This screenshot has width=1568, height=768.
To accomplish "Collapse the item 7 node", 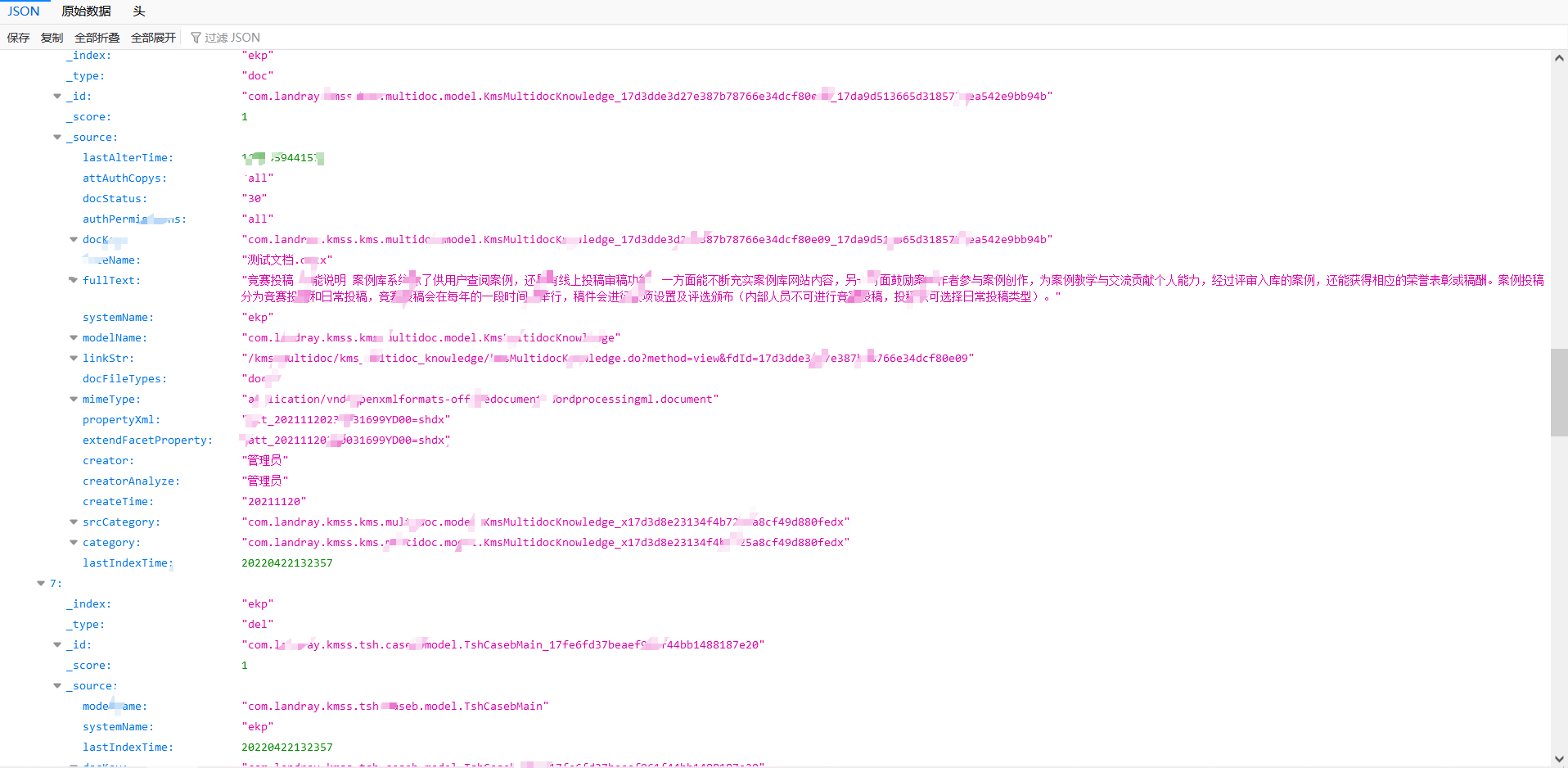I will point(41,584).
